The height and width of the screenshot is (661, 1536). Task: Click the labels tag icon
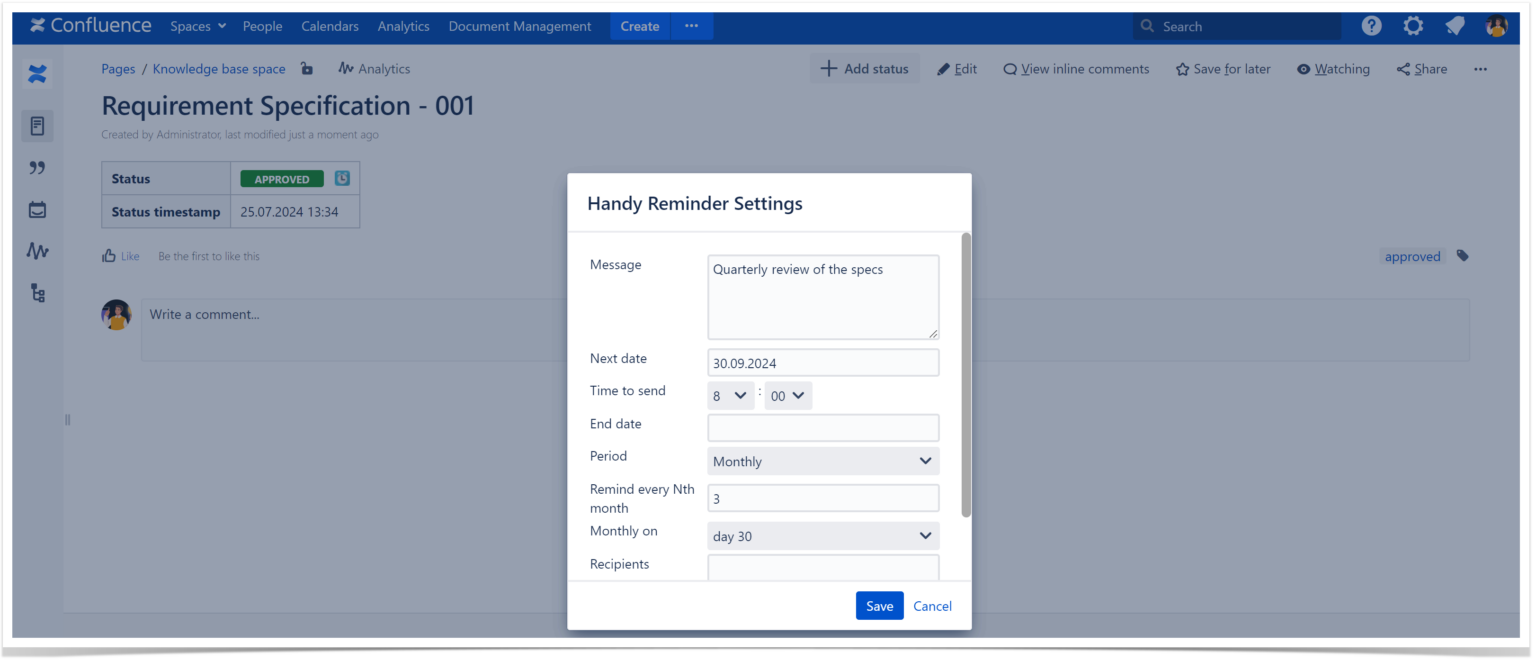click(x=1462, y=256)
